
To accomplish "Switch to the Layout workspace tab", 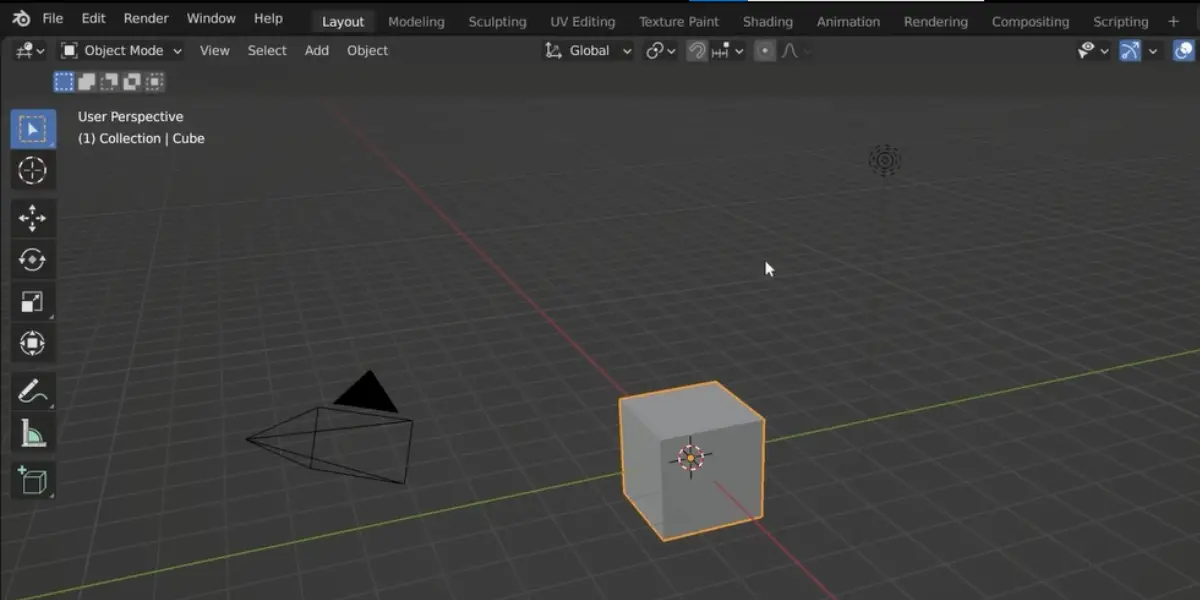I will pyautogui.click(x=343, y=21).
